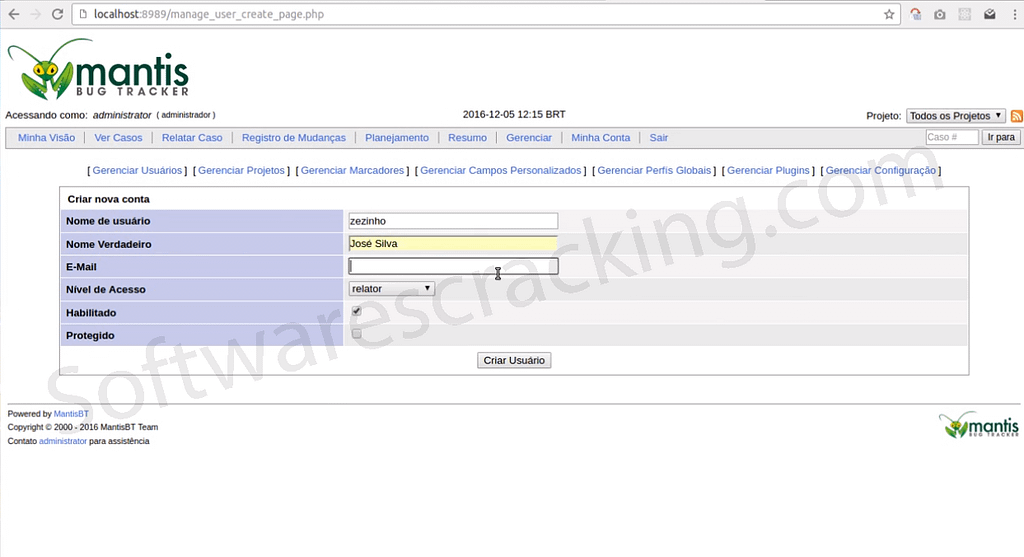Go back with the browser back arrow
1024x557 pixels.
coord(14,14)
